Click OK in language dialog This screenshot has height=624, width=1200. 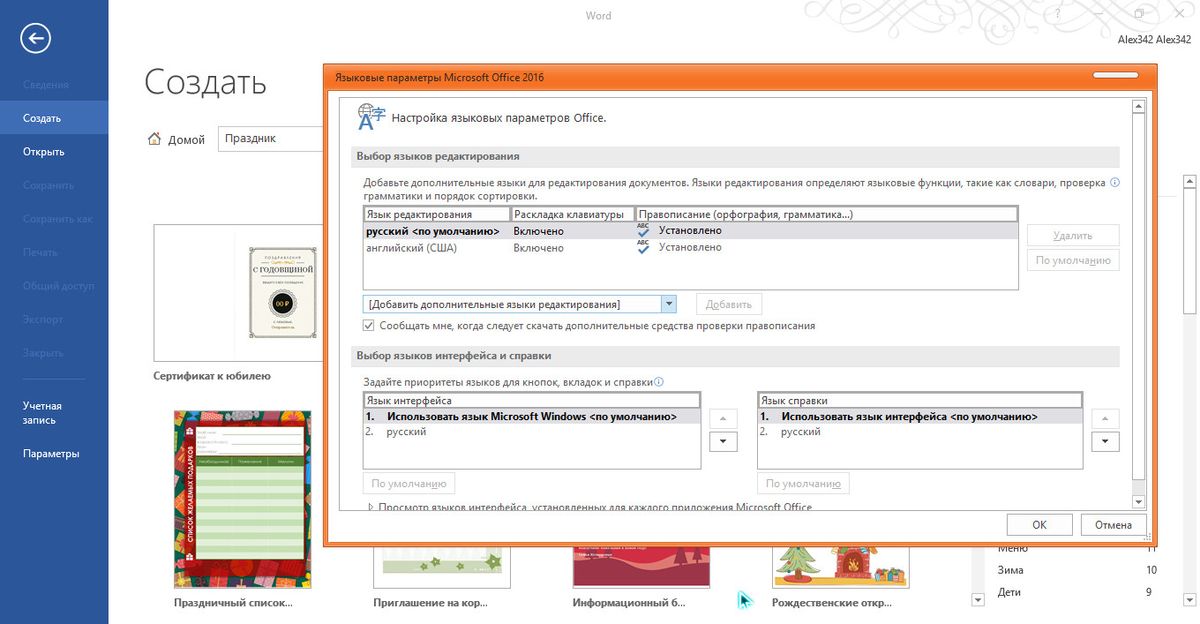point(1039,525)
